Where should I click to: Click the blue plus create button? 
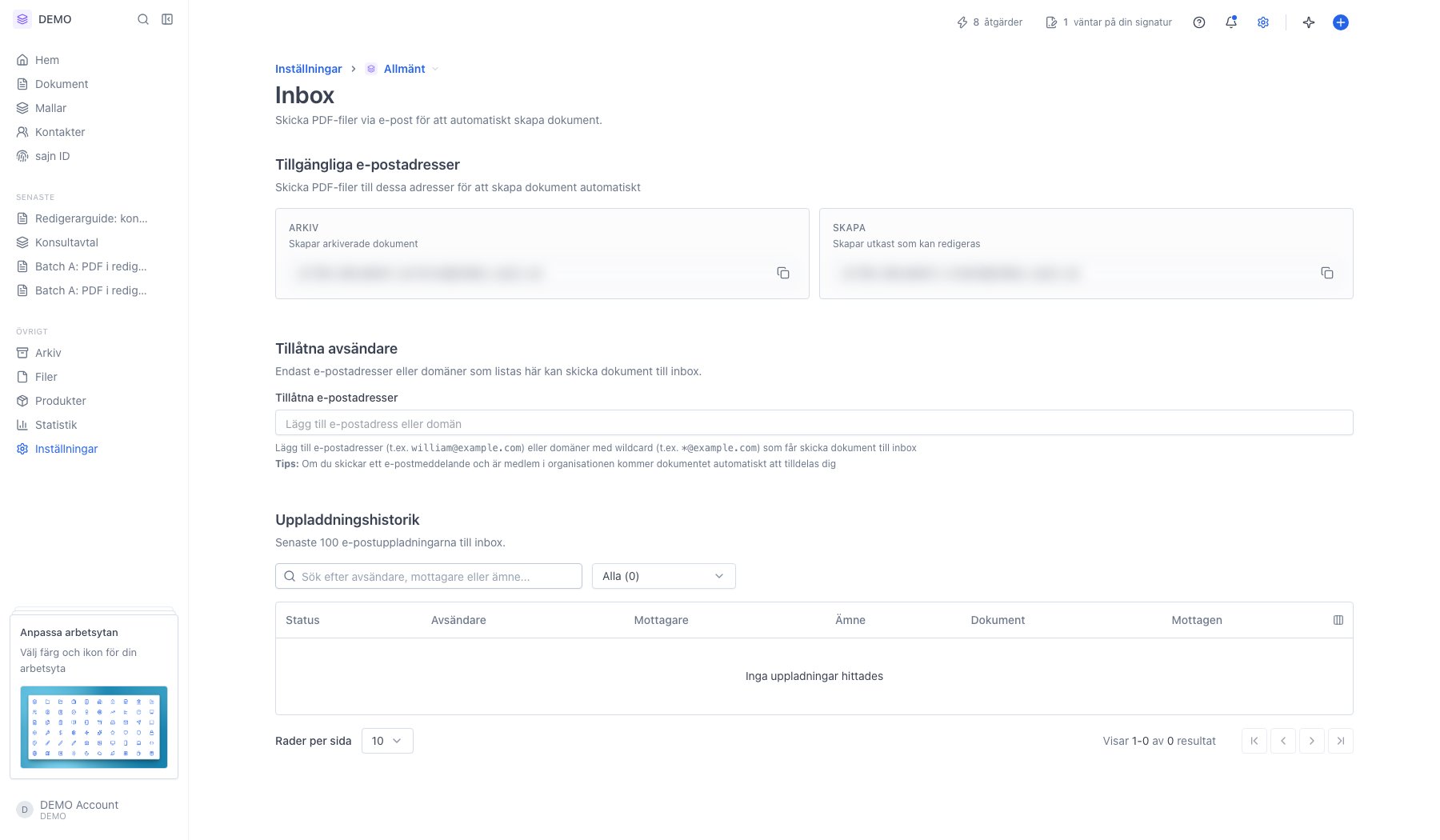(x=1341, y=22)
